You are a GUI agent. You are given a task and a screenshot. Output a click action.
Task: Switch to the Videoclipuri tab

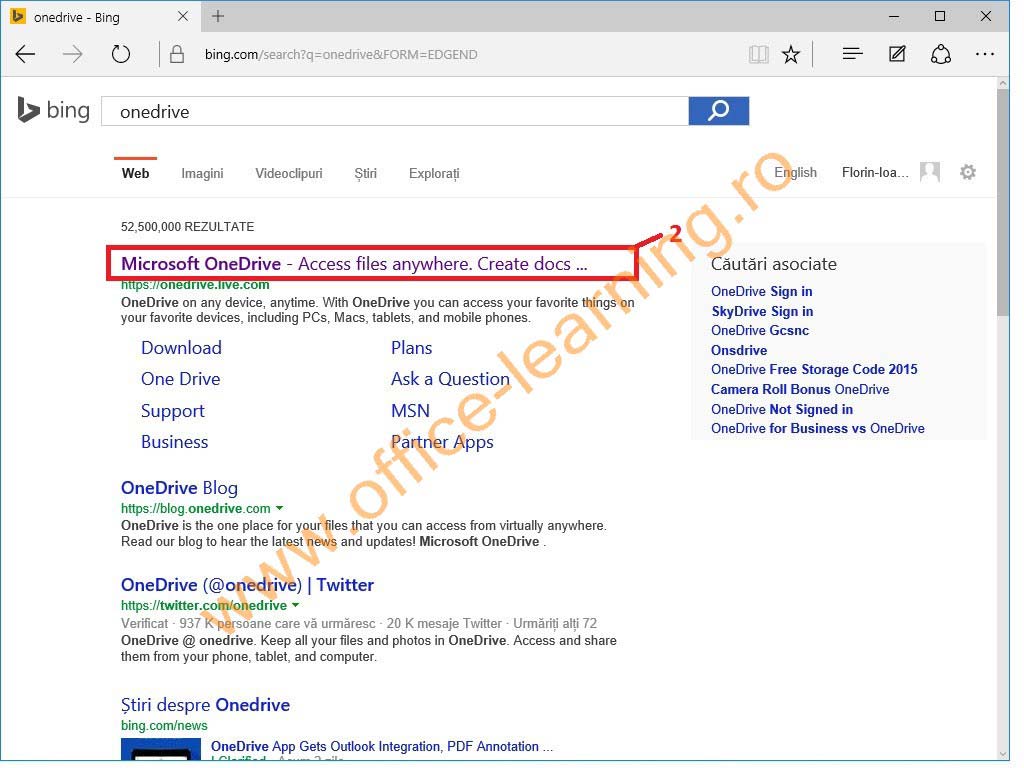[x=289, y=174]
